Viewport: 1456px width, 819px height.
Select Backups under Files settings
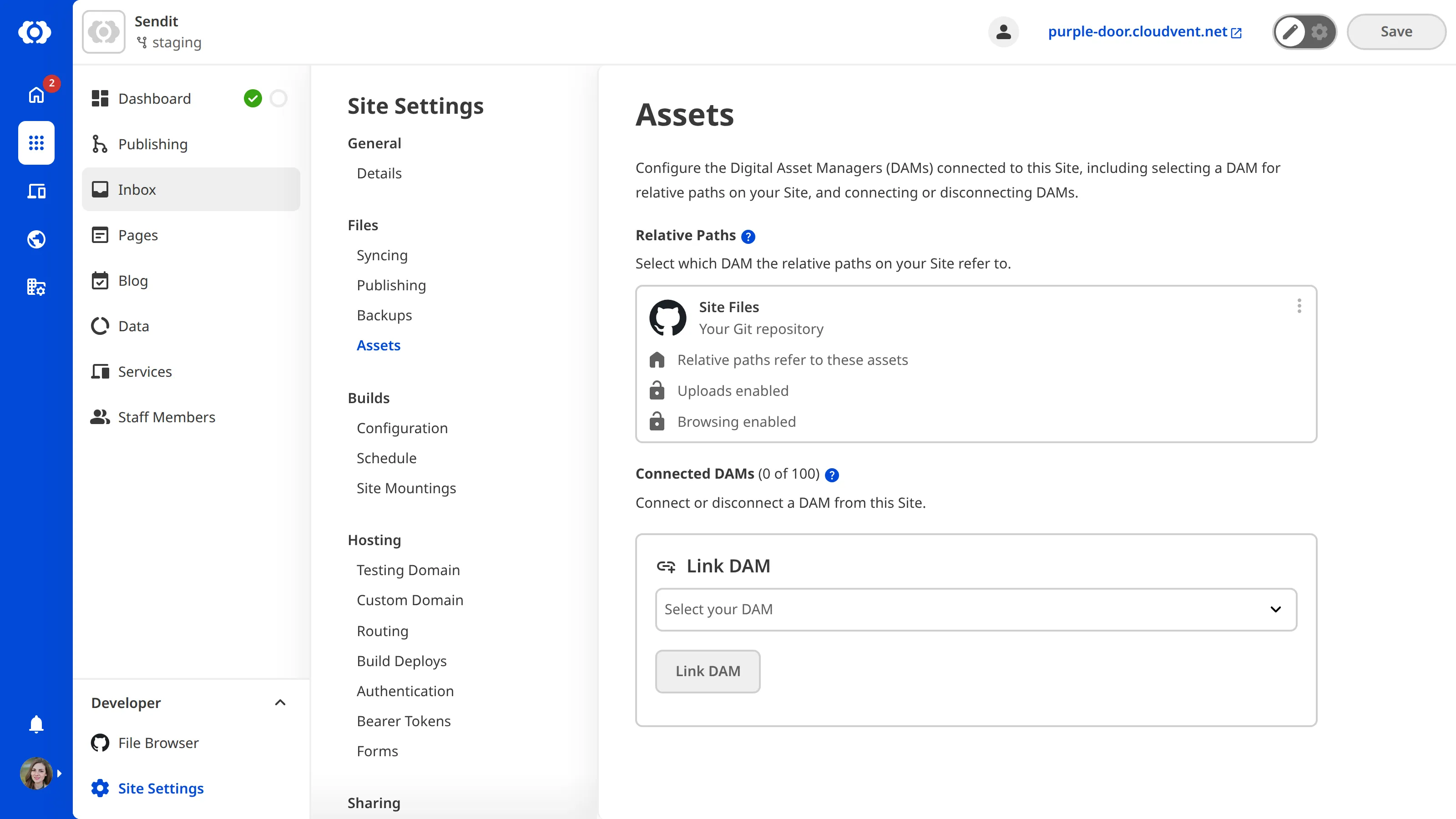pos(384,315)
